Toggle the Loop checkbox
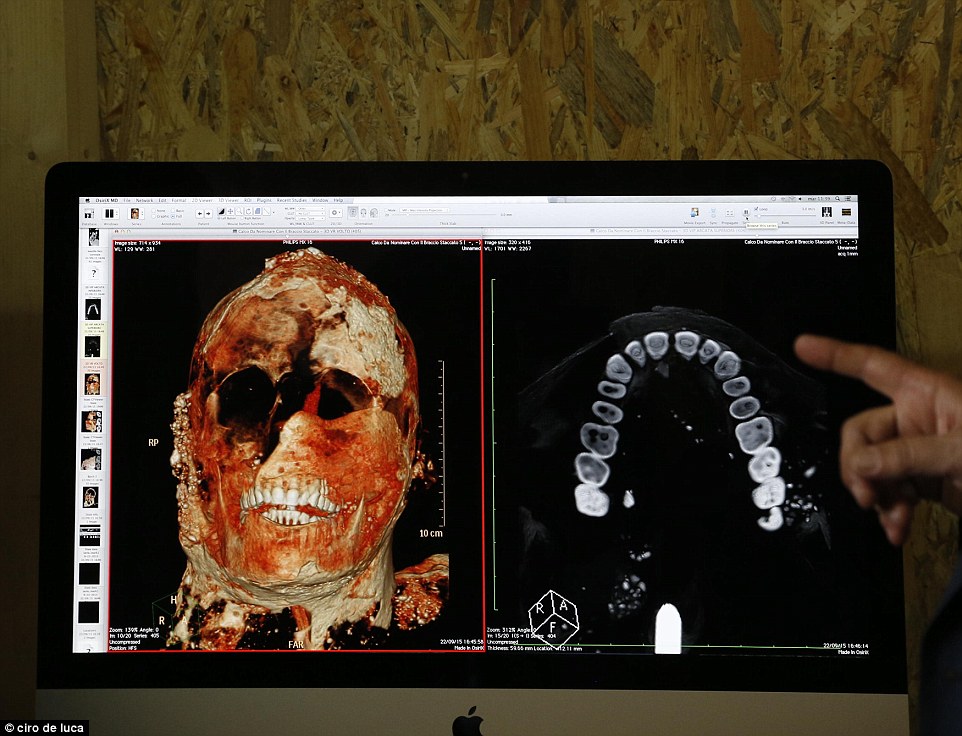 [756, 209]
